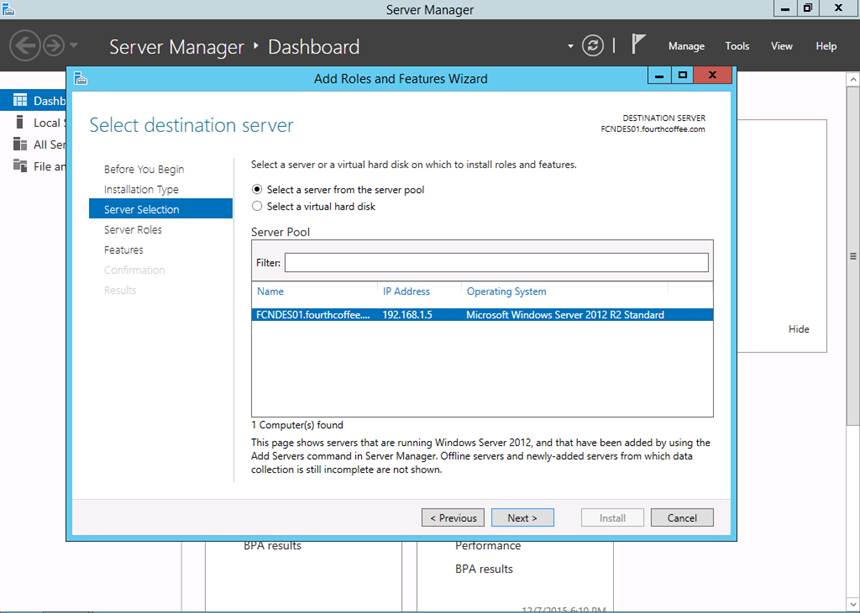Click the Server Manager vertical scrollbar
Image resolution: width=860 pixels, height=613 pixels.
tap(853, 255)
